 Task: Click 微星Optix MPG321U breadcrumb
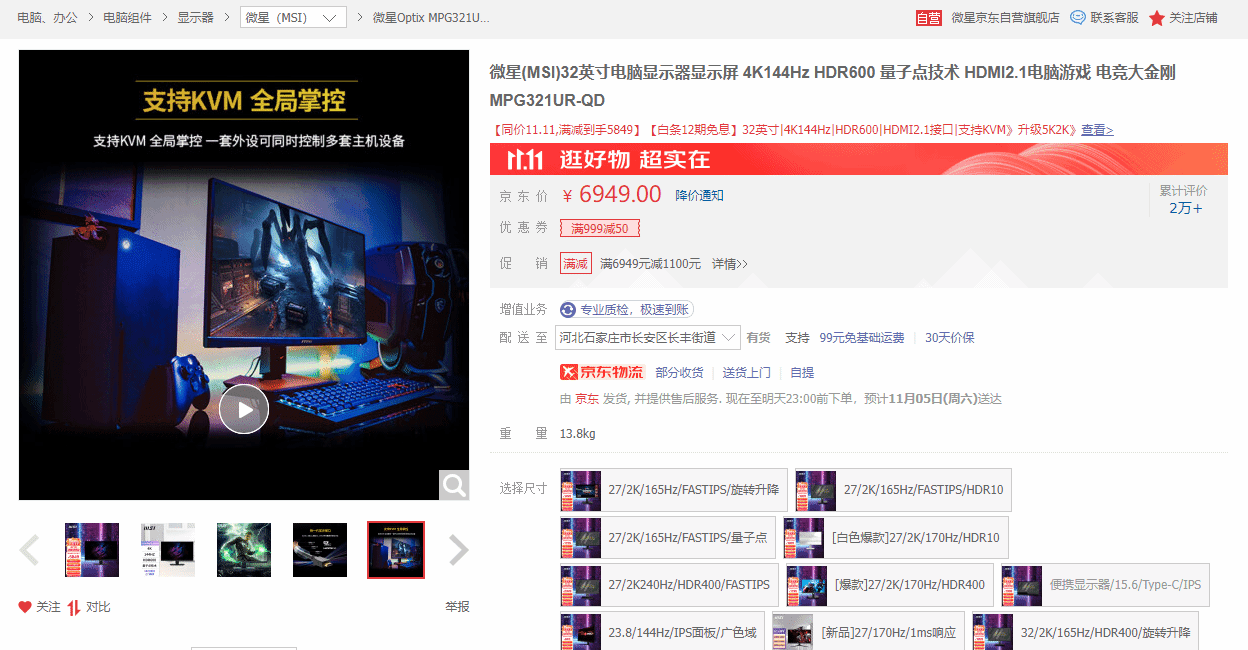(432, 18)
